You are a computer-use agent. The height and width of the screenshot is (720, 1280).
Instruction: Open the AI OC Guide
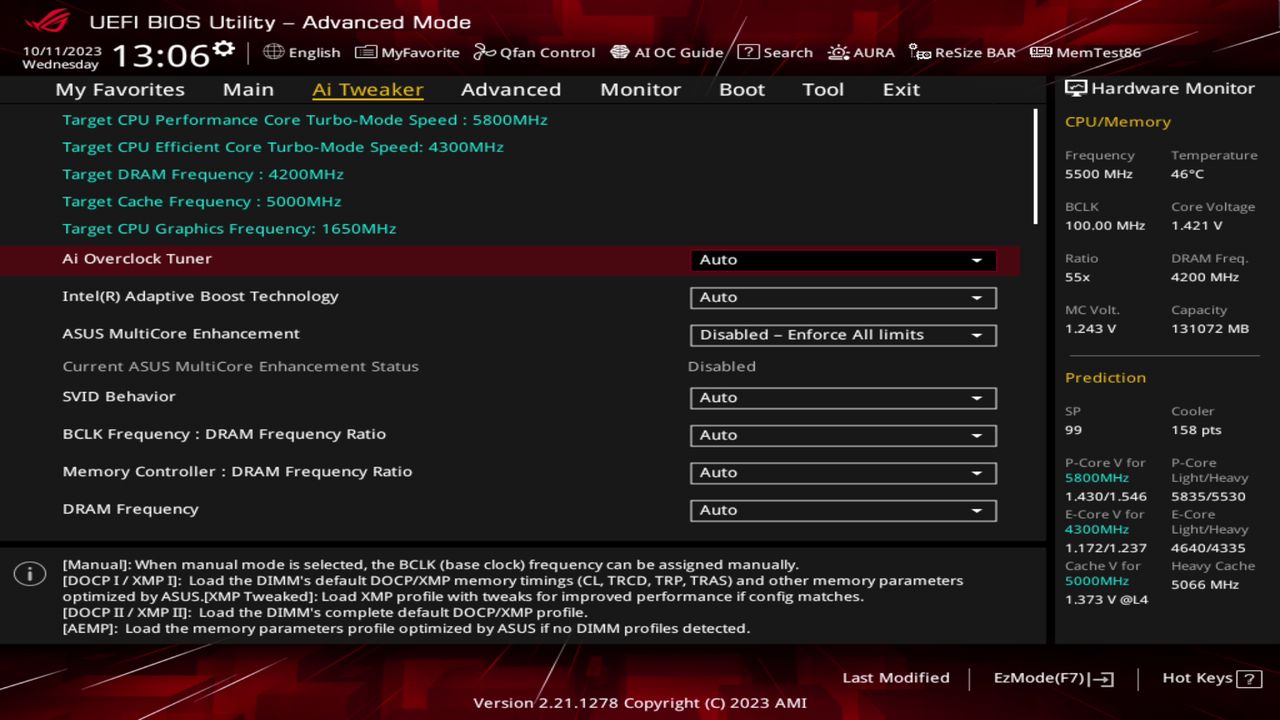tap(666, 52)
